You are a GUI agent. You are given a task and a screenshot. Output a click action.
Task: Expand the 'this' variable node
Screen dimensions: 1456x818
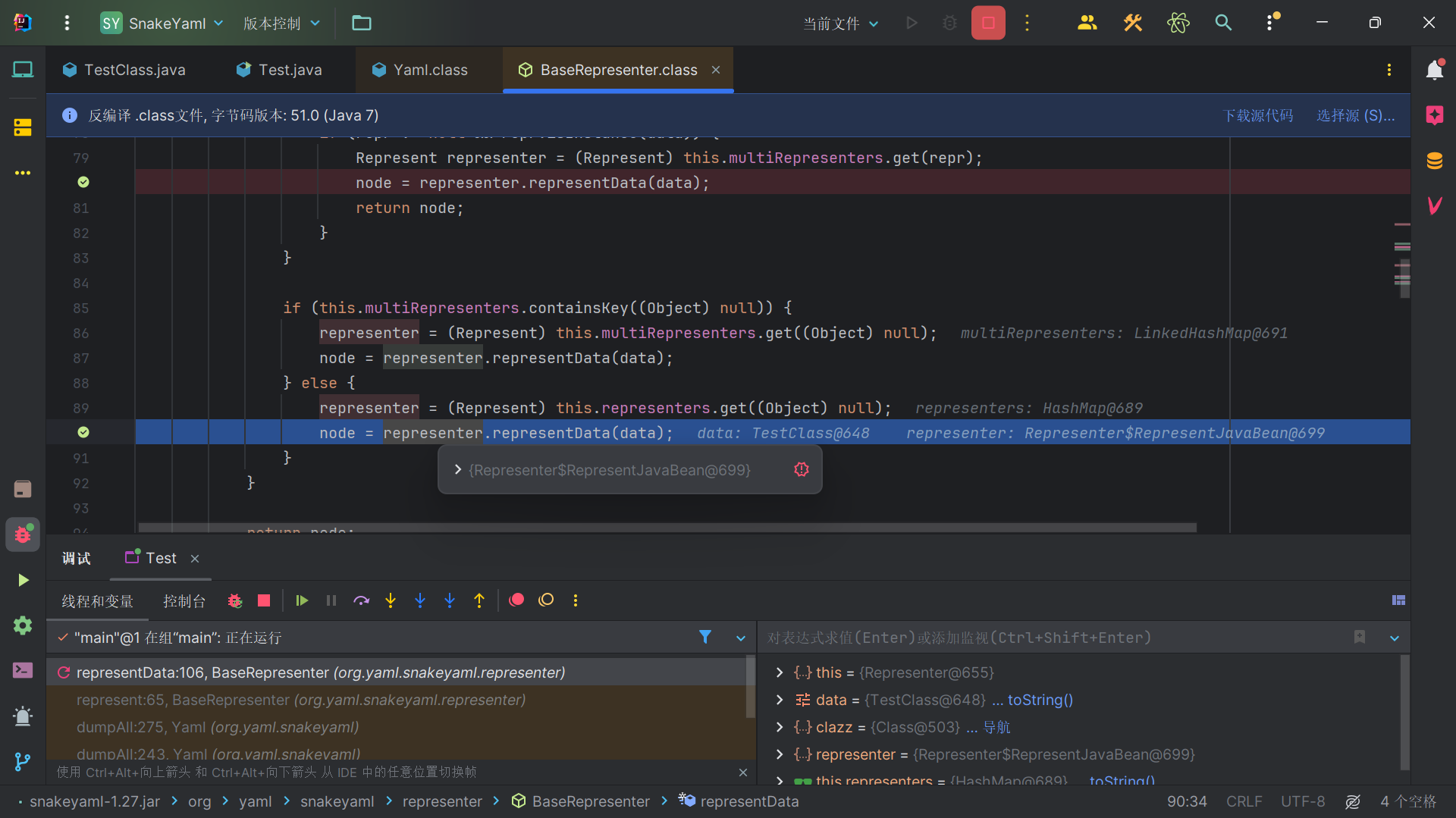780,672
